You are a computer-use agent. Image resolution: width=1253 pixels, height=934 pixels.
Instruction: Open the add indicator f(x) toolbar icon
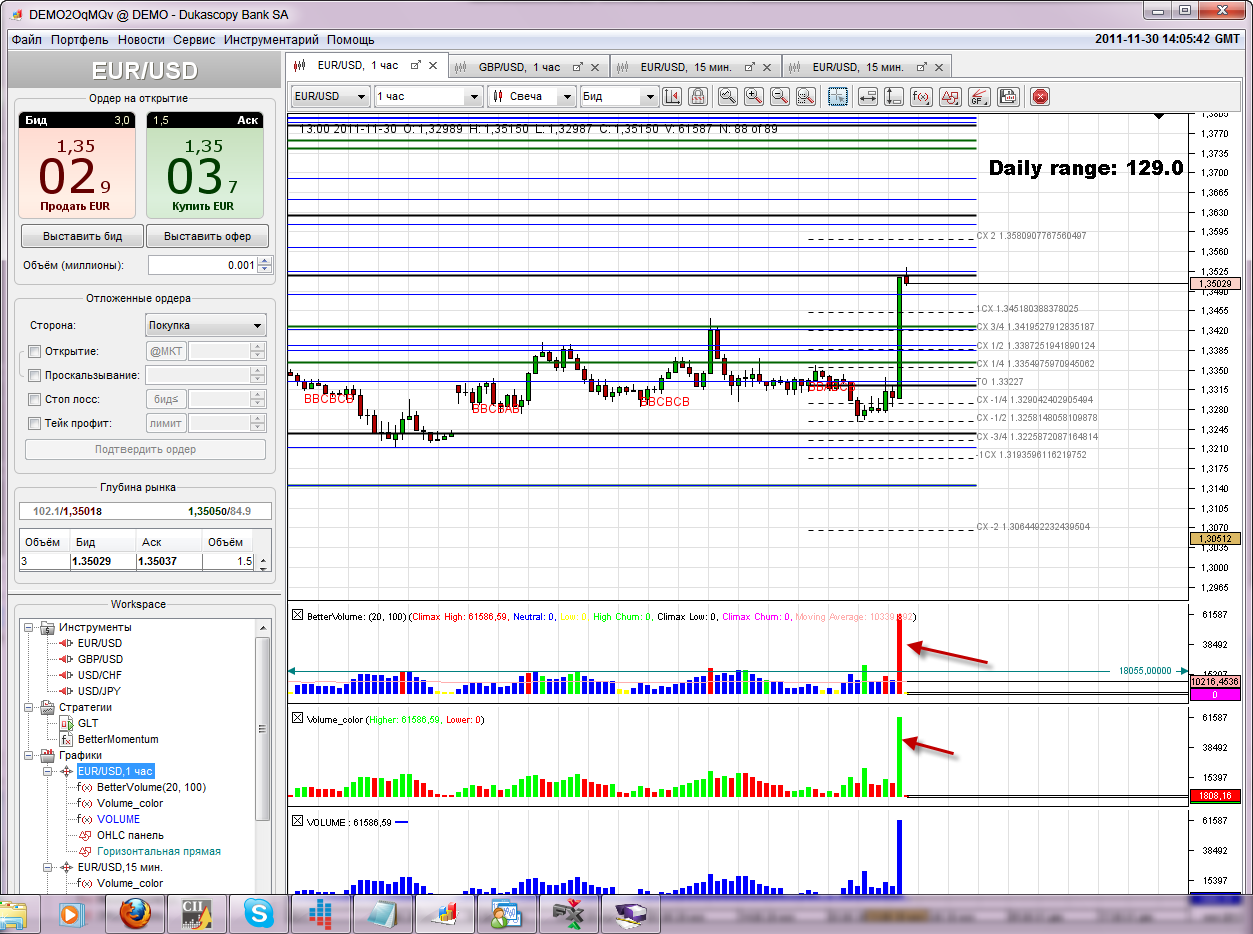[x=922, y=97]
